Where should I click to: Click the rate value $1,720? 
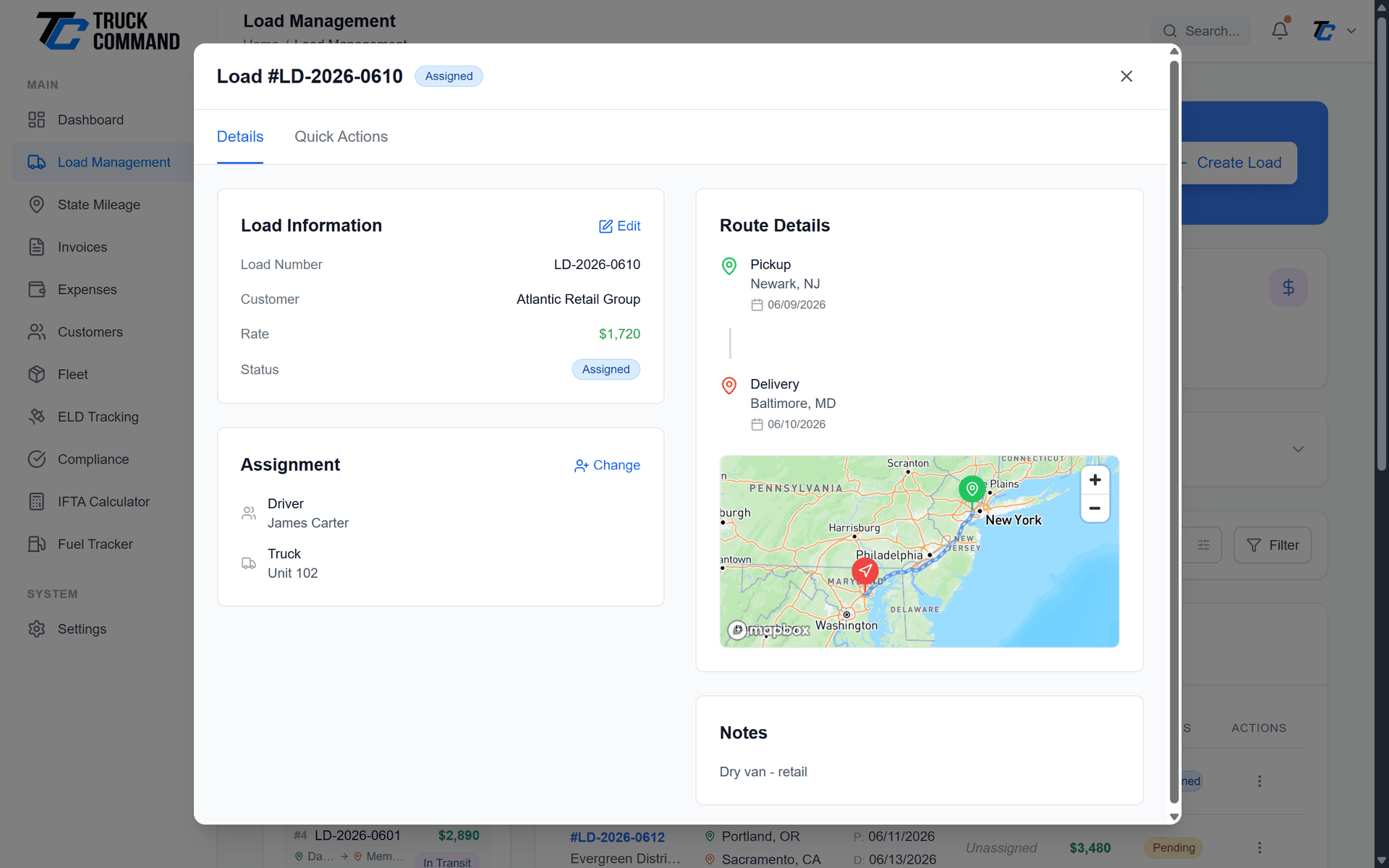(619, 334)
